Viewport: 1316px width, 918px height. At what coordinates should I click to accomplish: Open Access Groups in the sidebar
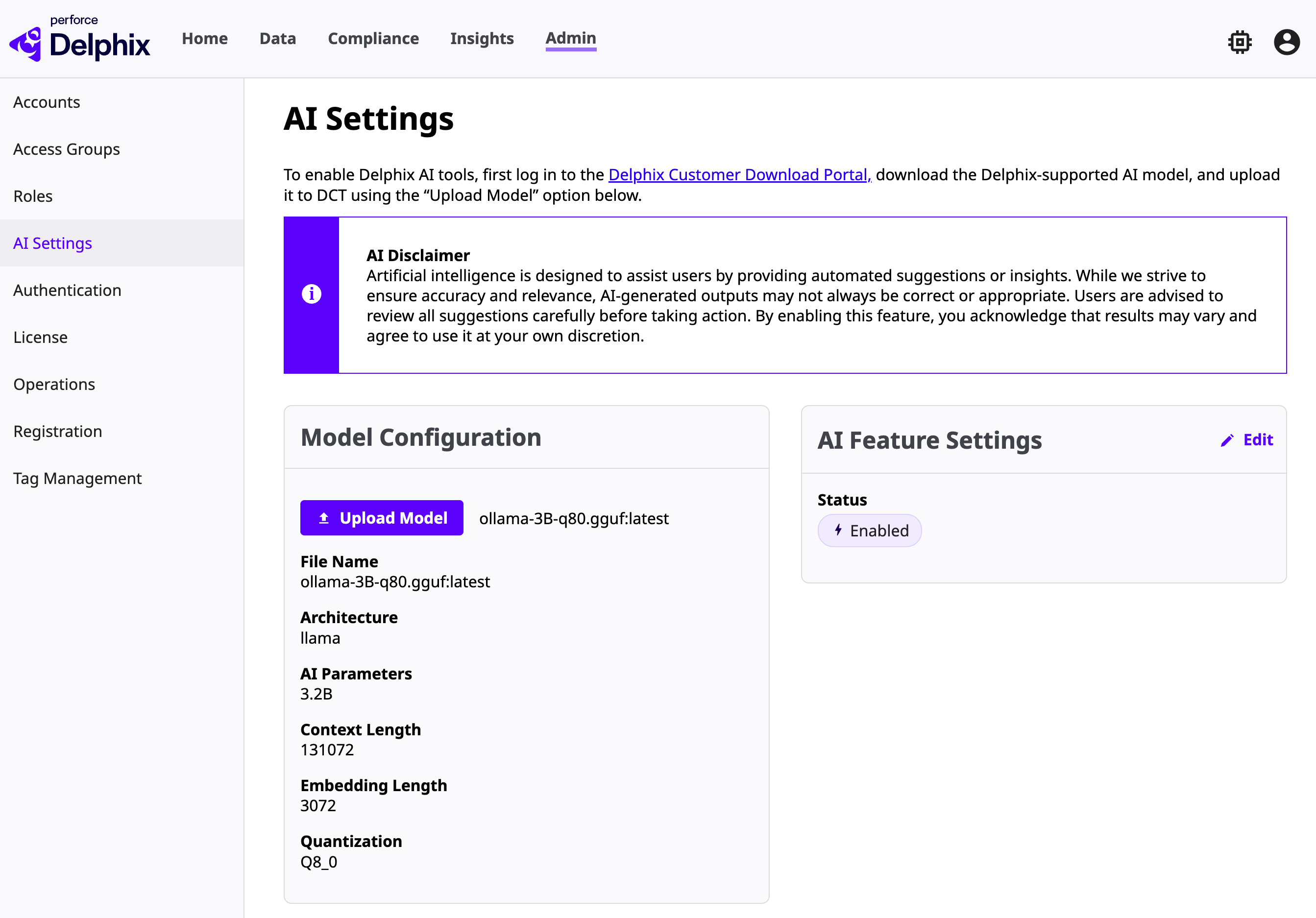(122, 149)
